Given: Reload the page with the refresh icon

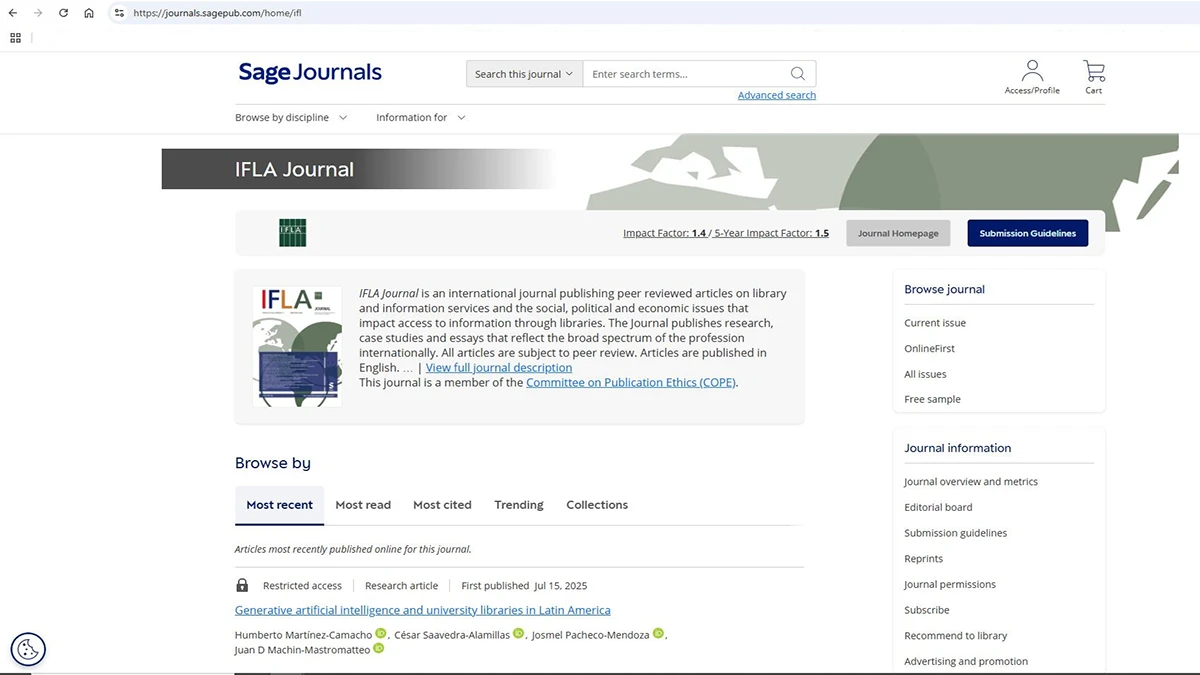Looking at the screenshot, I should pos(63,13).
